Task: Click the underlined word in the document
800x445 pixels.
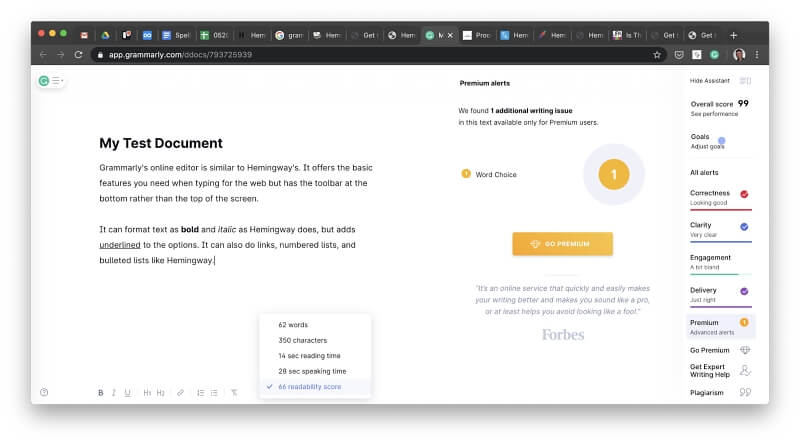Action: click(x=120, y=245)
